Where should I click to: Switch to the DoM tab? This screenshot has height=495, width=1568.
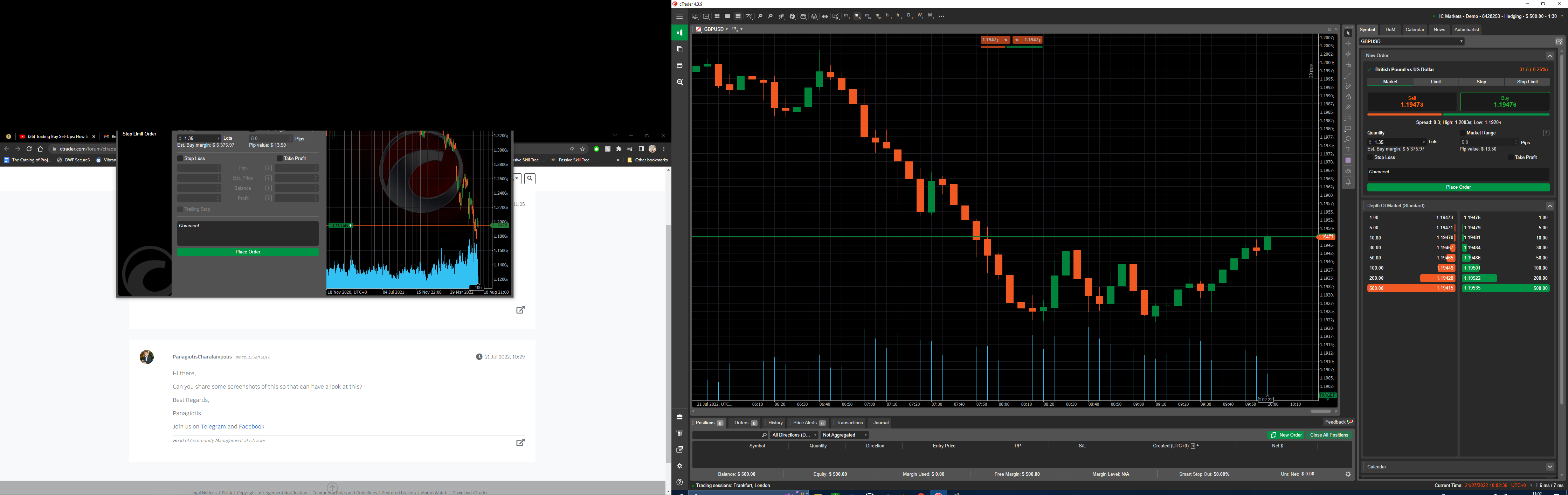pyautogui.click(x=1390, y=30)
